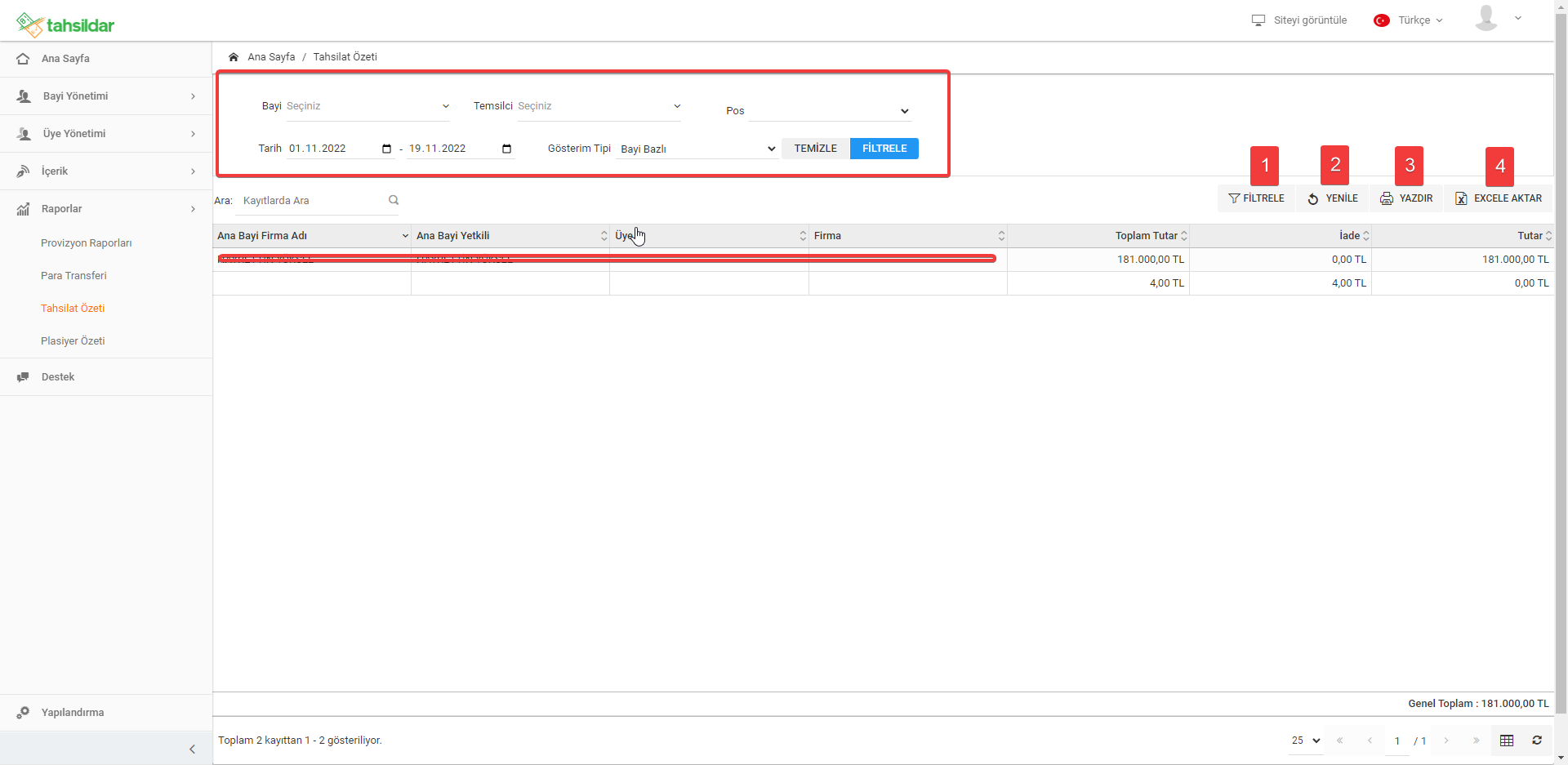The image size is (1568, 765).
Task: Open user account menu chevron
Action: (1517, 18)
